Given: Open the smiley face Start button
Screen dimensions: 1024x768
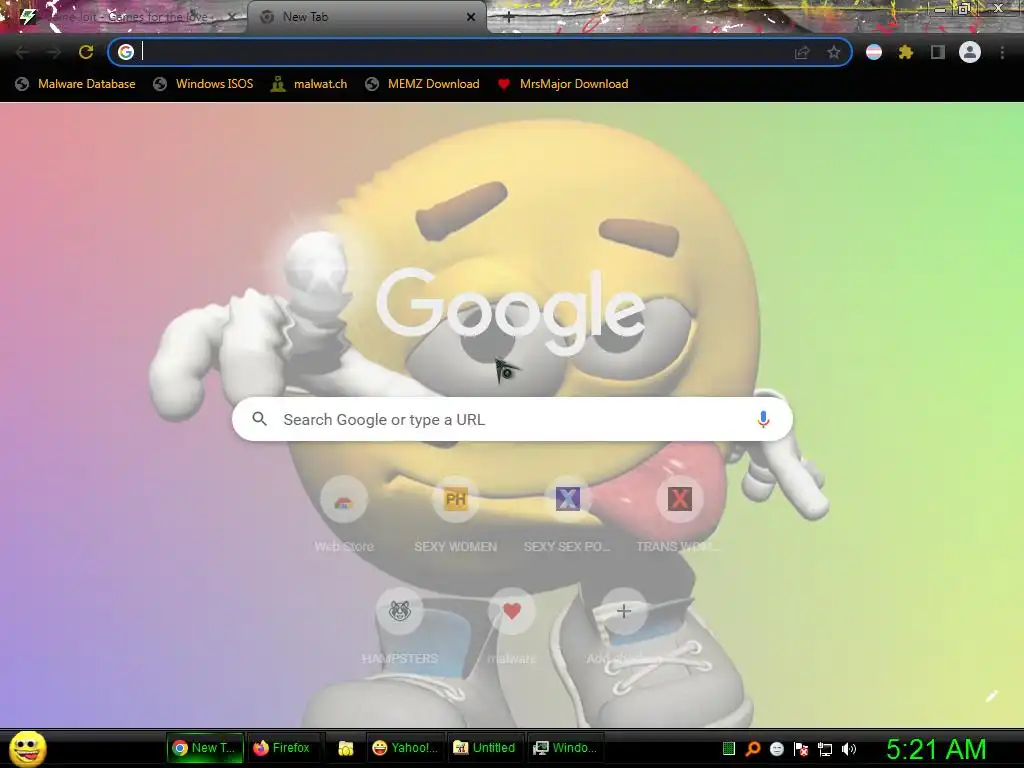Looking at the screenshot, I should (x=28, y=748).
